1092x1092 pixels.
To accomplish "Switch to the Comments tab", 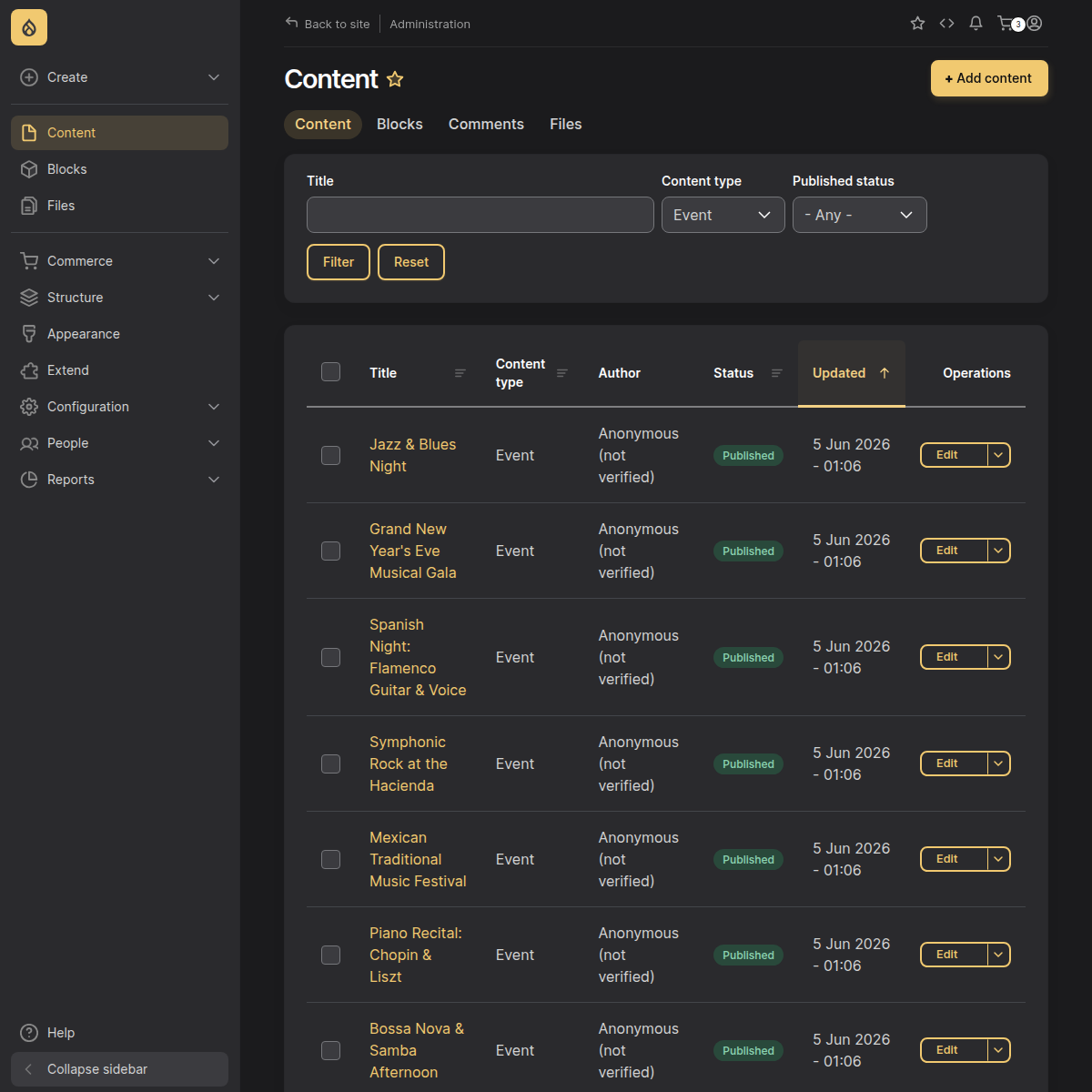I will (x=486, y=125).
